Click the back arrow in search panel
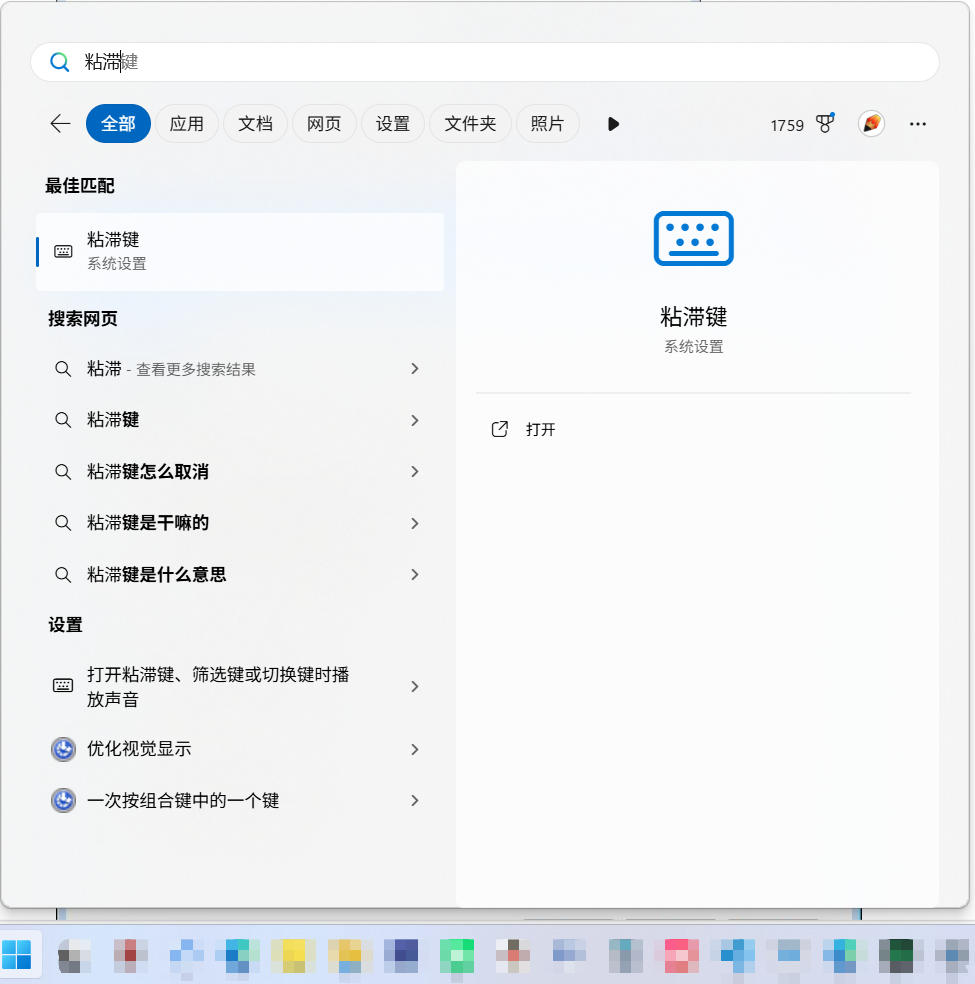This screenshot has width=975, height=984. (x=60, y=124)
